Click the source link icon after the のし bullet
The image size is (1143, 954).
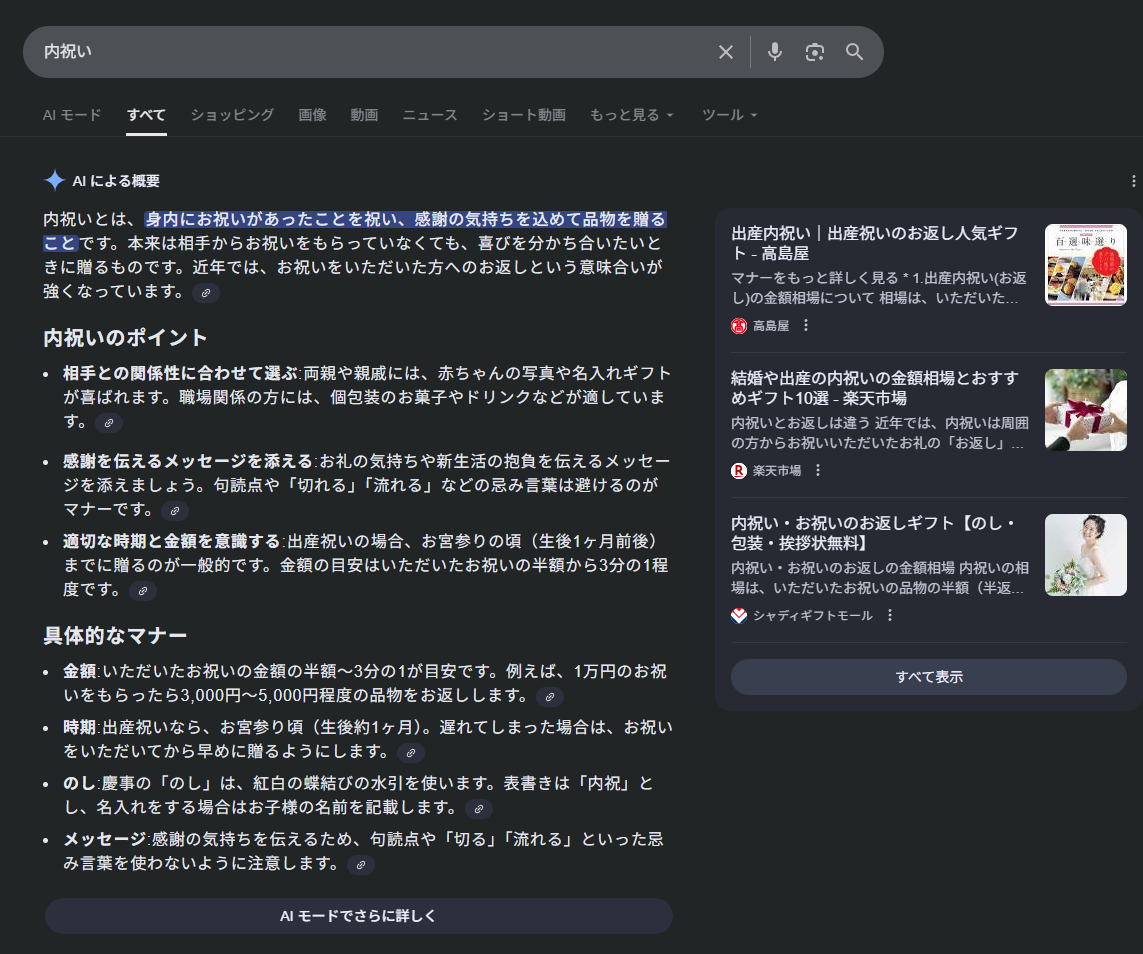(x=479, y=809)
